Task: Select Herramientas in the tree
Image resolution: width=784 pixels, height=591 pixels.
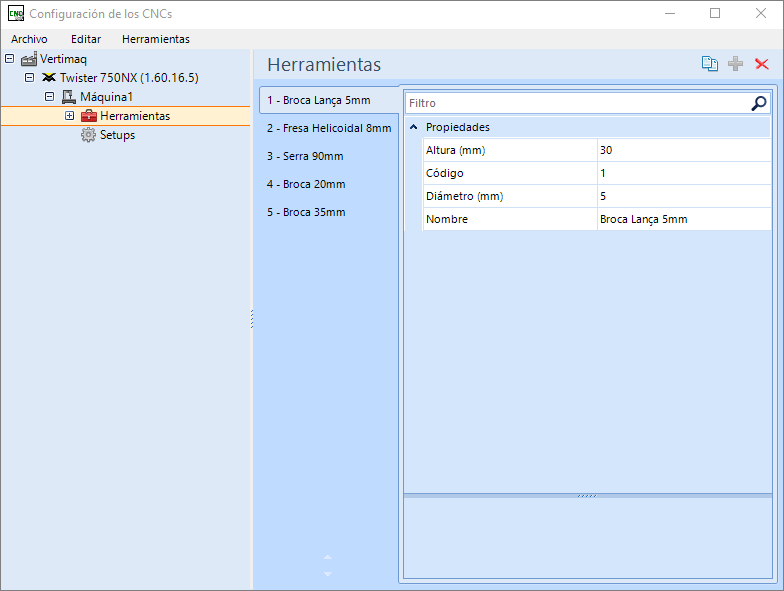Action: coord(135,116)
